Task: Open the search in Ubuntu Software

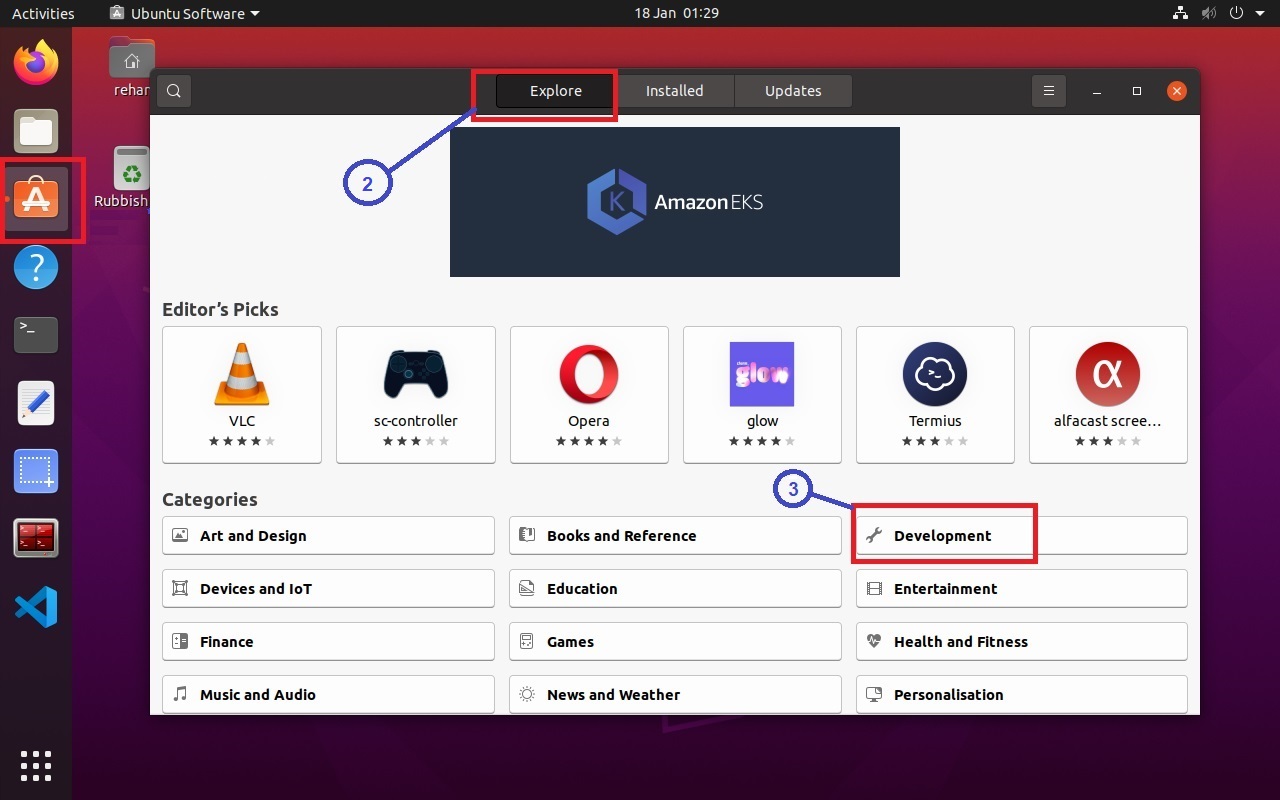Action: tap(173, 91)
